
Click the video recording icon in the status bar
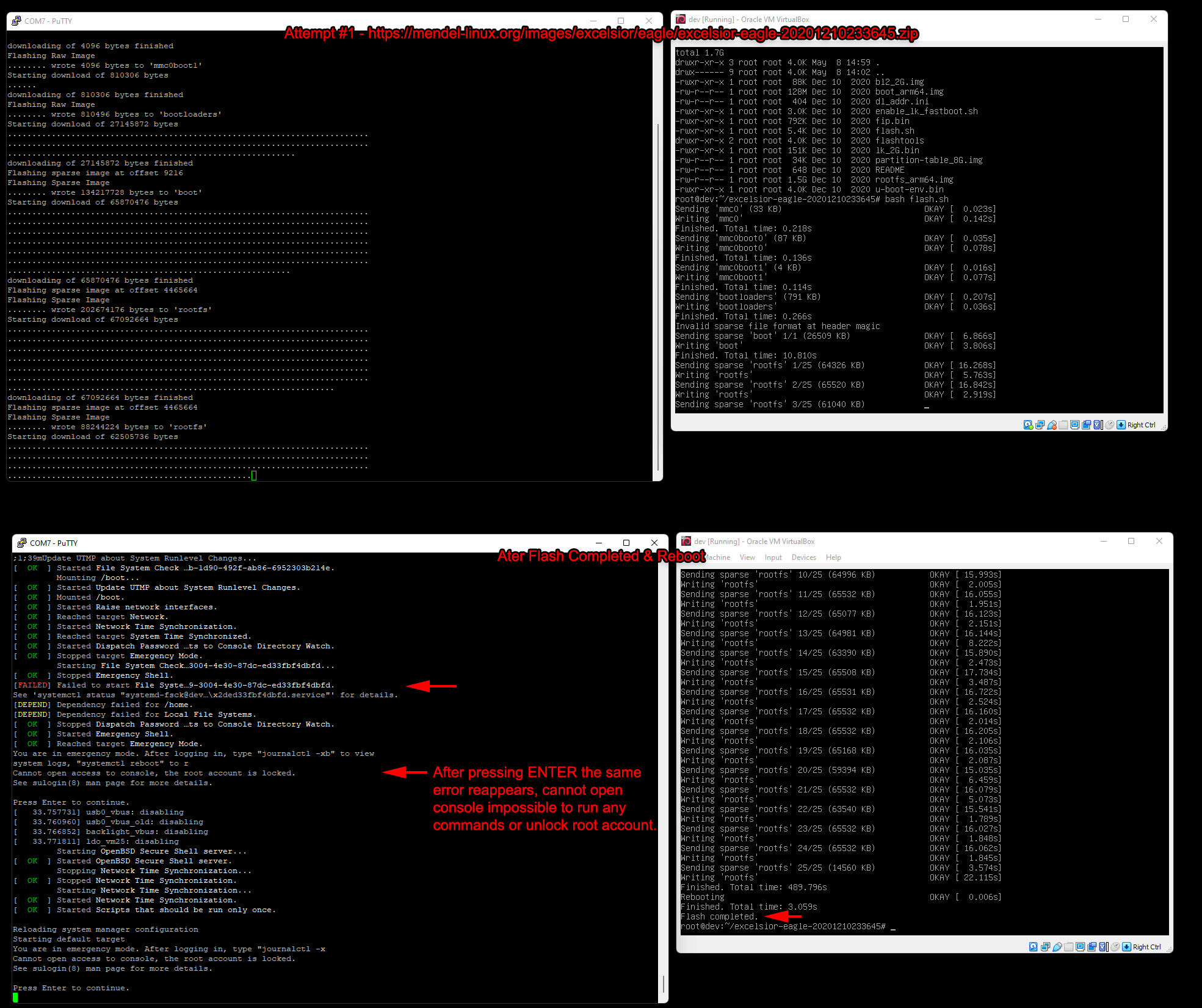pos(1087,425)
